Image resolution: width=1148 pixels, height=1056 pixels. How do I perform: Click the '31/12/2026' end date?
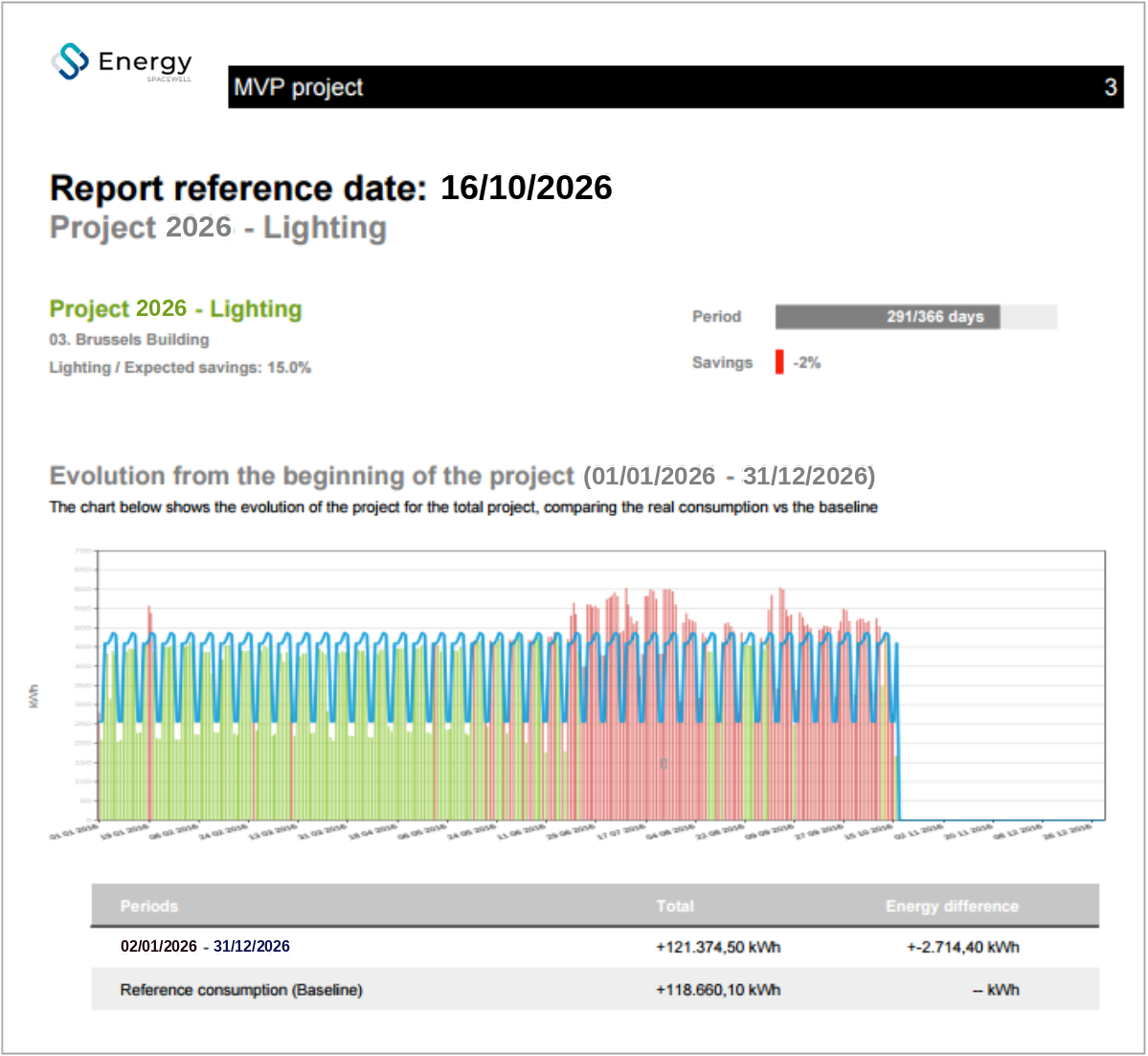click(x=251, y=946)
